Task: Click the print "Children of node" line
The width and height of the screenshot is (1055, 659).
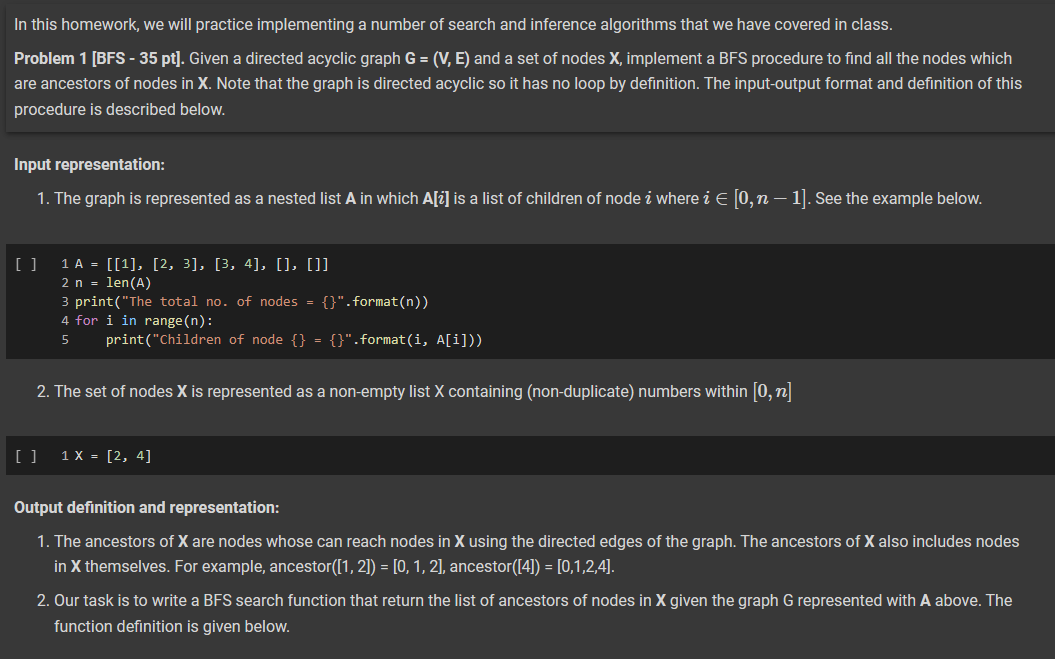Action: point(294,339)
